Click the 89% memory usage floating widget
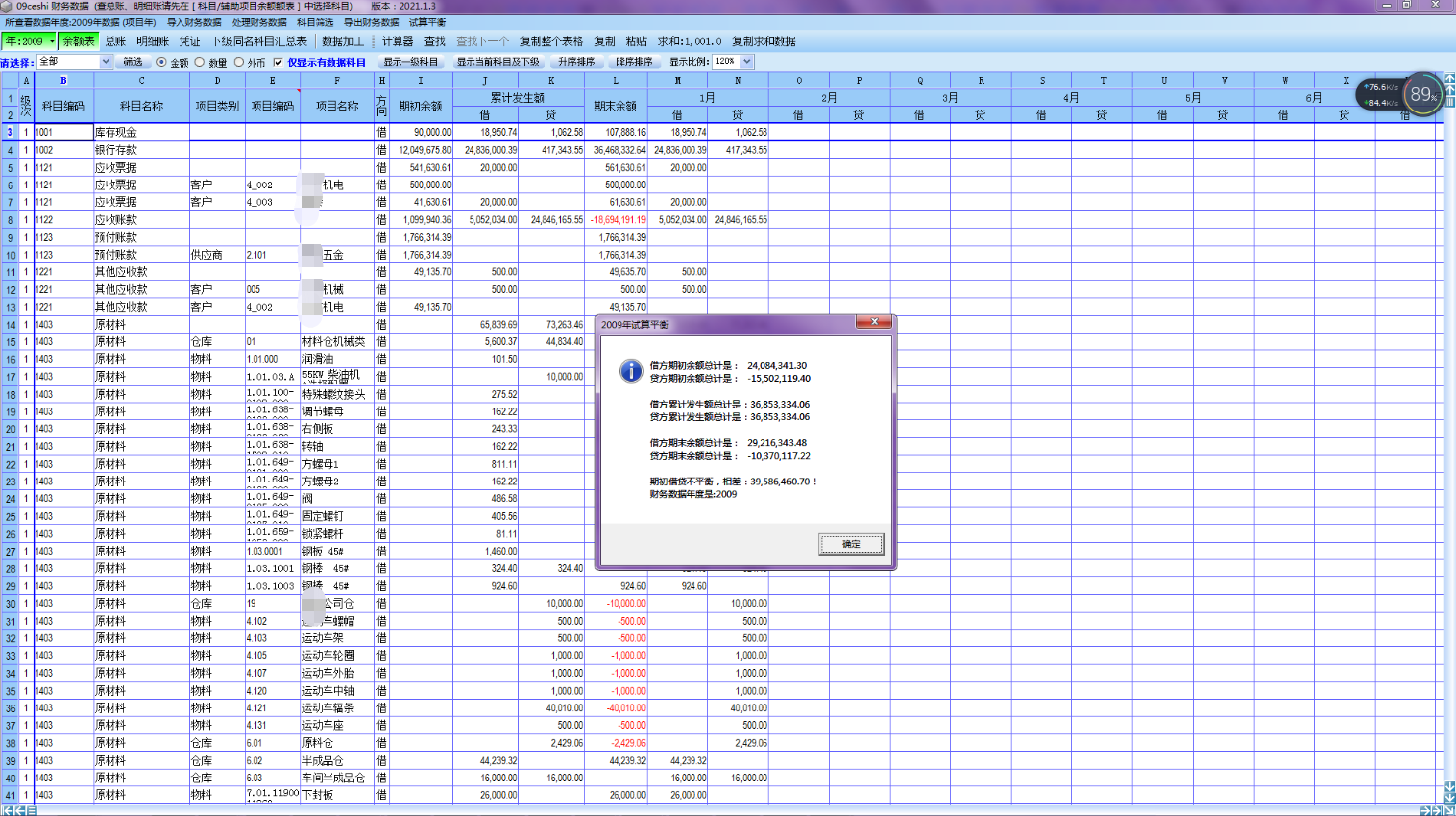1456x816 pixels. pyautogui.click(x=1421, y=95)
